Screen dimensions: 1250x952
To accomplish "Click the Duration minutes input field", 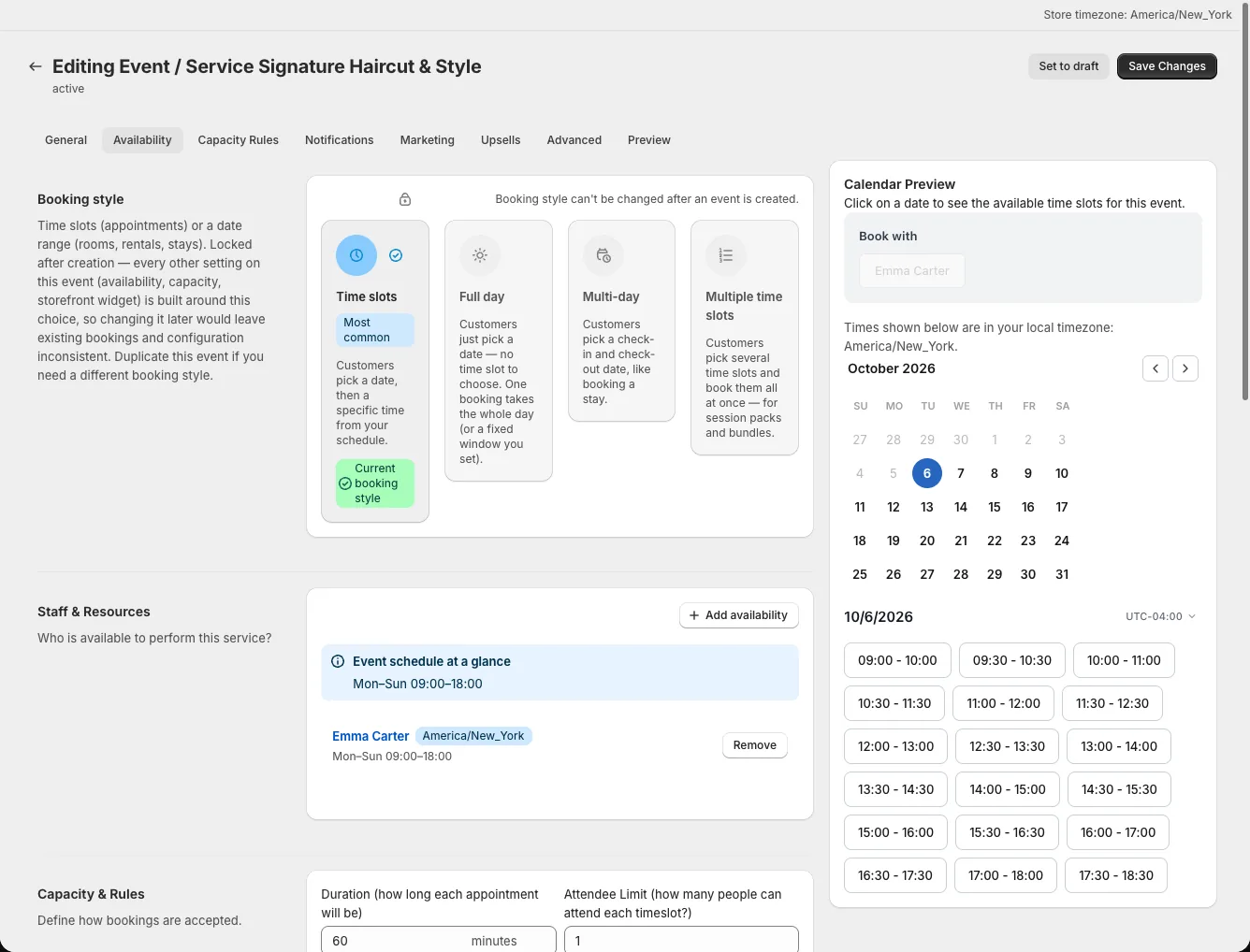I will (x=439, y=940).
